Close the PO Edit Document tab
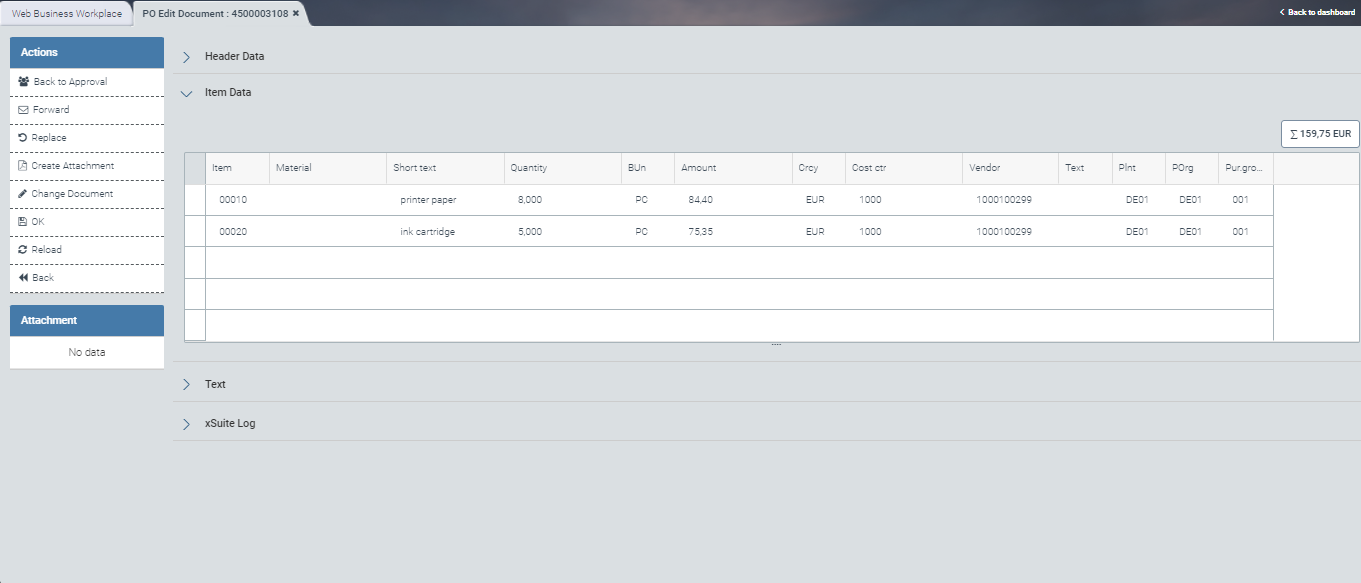 [296, 14]
